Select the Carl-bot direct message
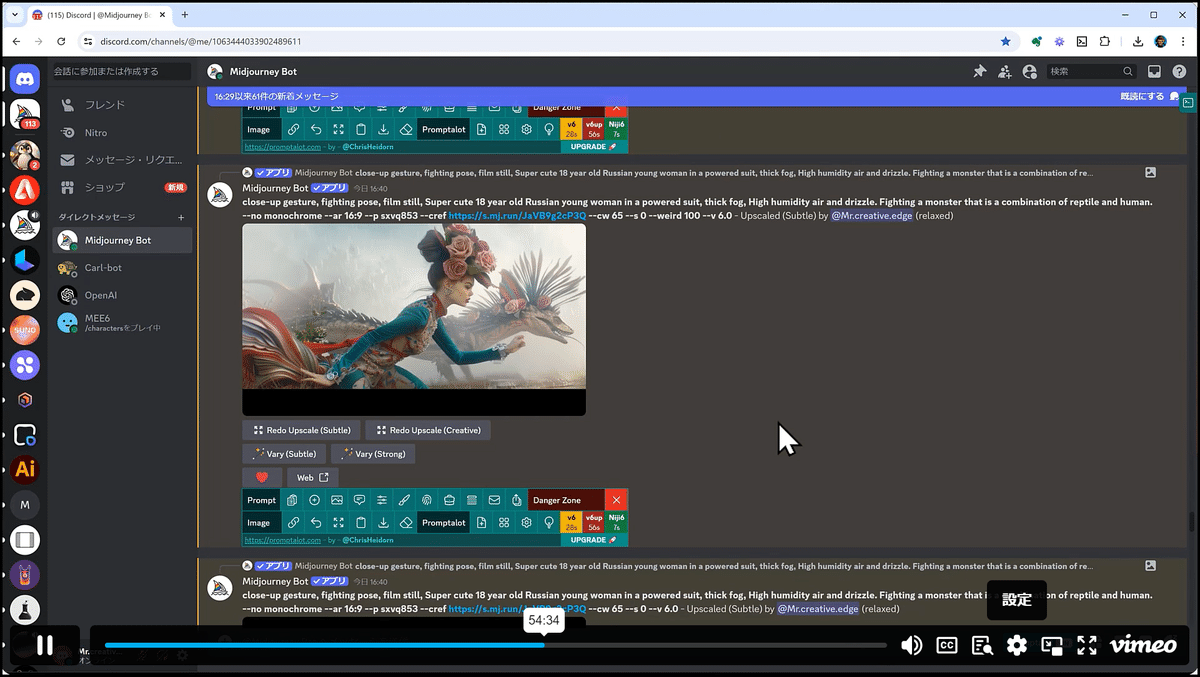 point(122,268)
